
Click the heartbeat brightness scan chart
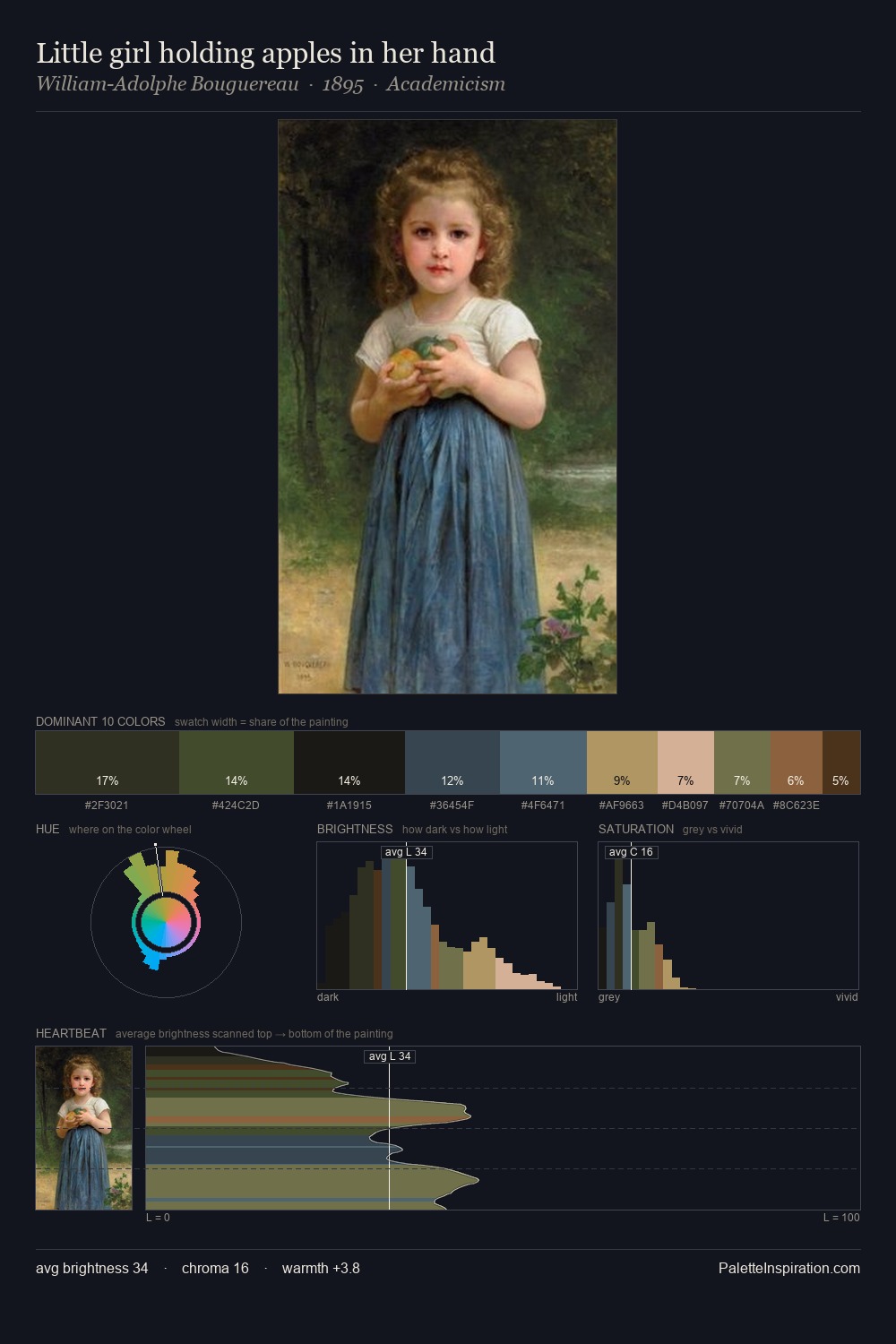point(503,1128)
